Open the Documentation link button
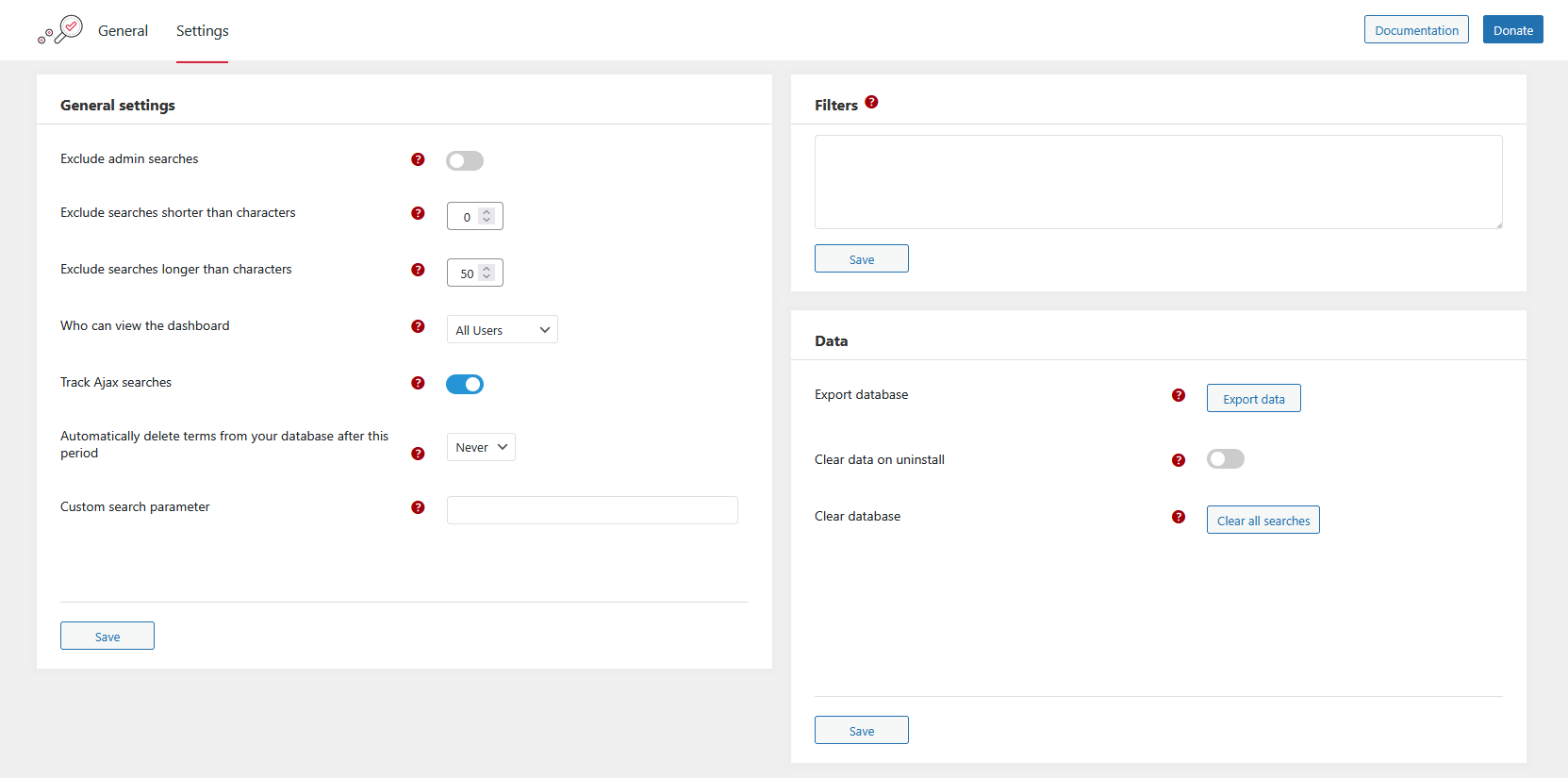The image size is (1568, 778). (x=1416, y=29)
